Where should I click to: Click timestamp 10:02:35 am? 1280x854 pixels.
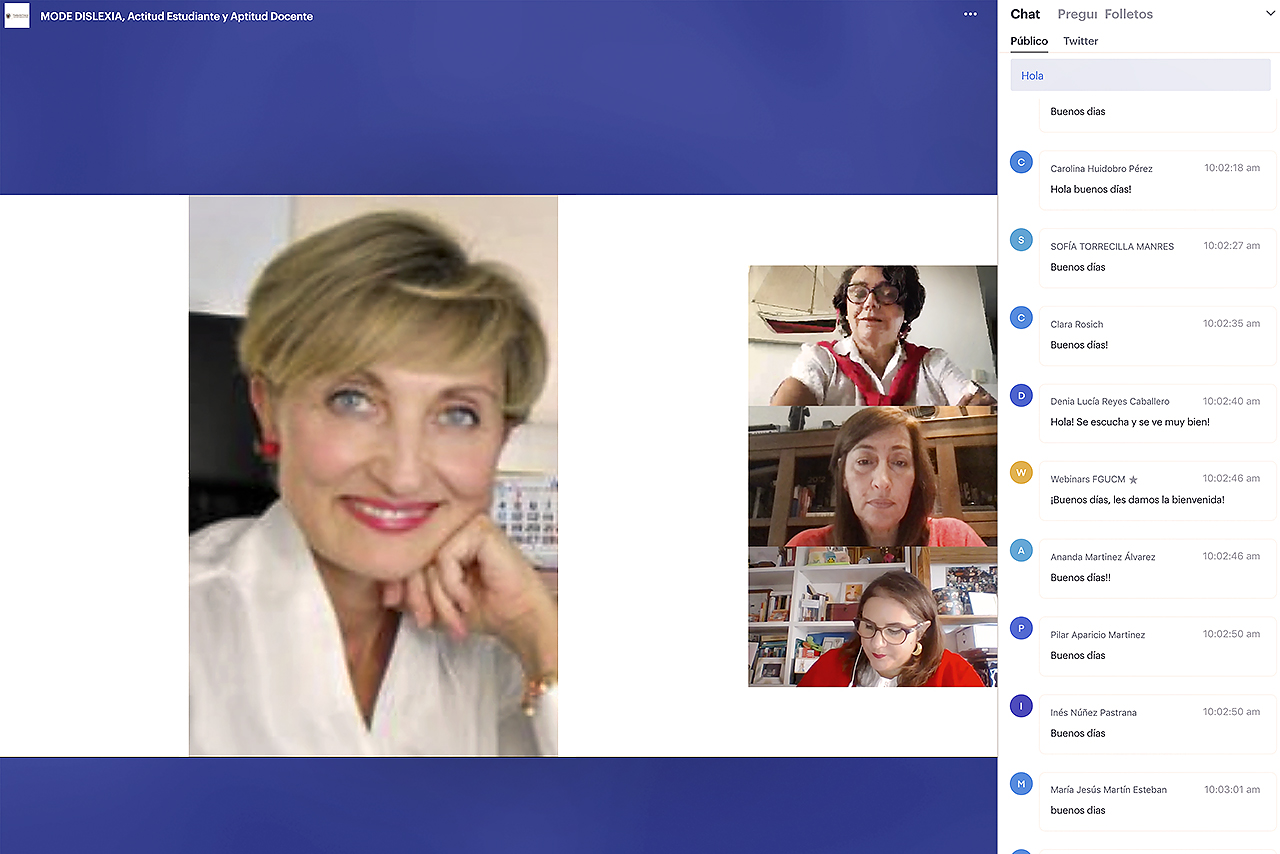pyautogui.click(x=1232, y=323)
